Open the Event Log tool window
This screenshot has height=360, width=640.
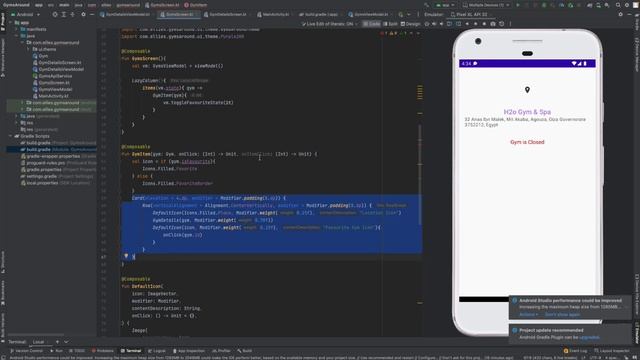click(575, 351)
